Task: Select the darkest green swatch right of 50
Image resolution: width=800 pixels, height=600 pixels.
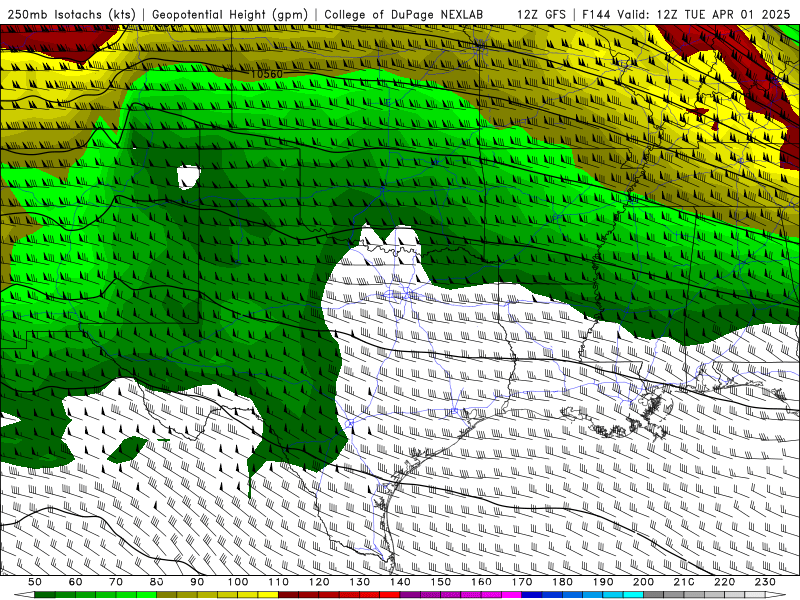Action: pos(45,595)
